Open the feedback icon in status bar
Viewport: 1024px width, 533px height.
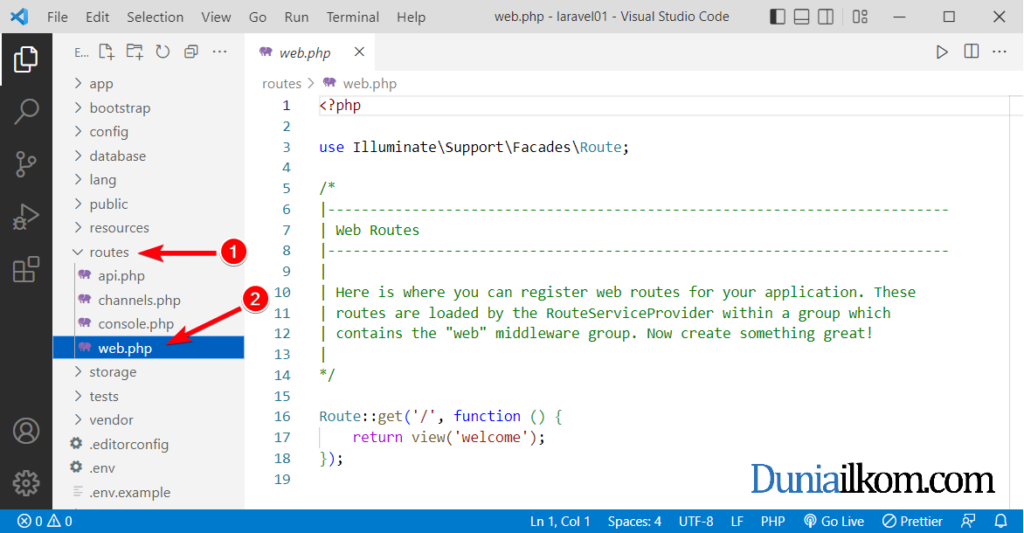pyautogui.click(x=968, y=521)
